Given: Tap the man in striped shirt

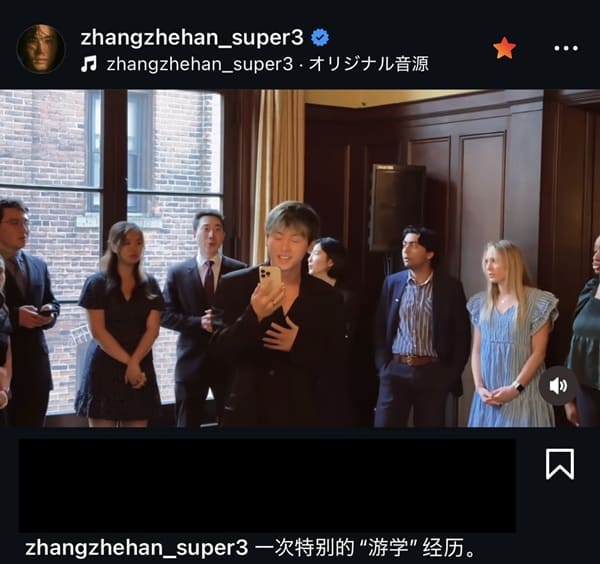Looking at the screenshot, I should [x=419, y=325].
